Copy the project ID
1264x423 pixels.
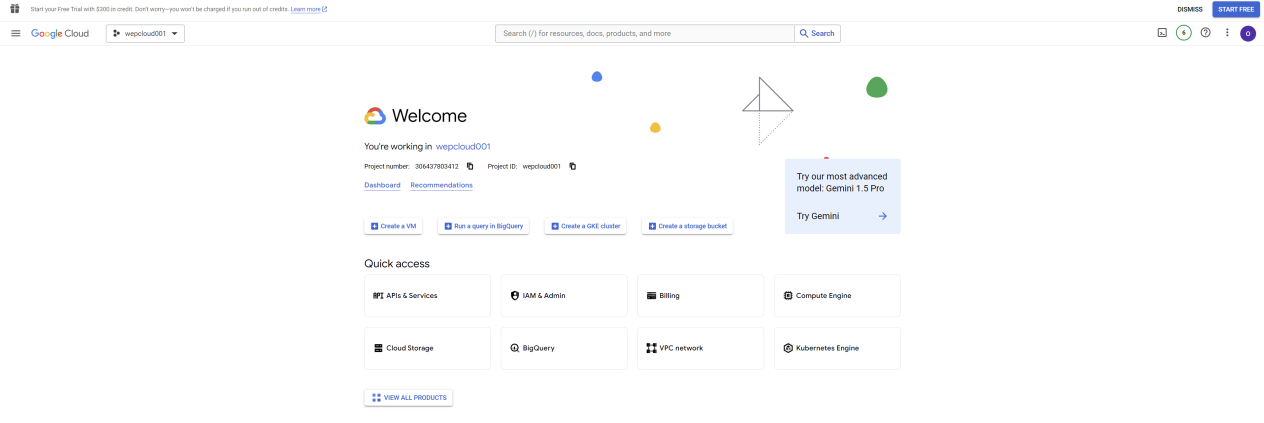(x=572, y=166)
